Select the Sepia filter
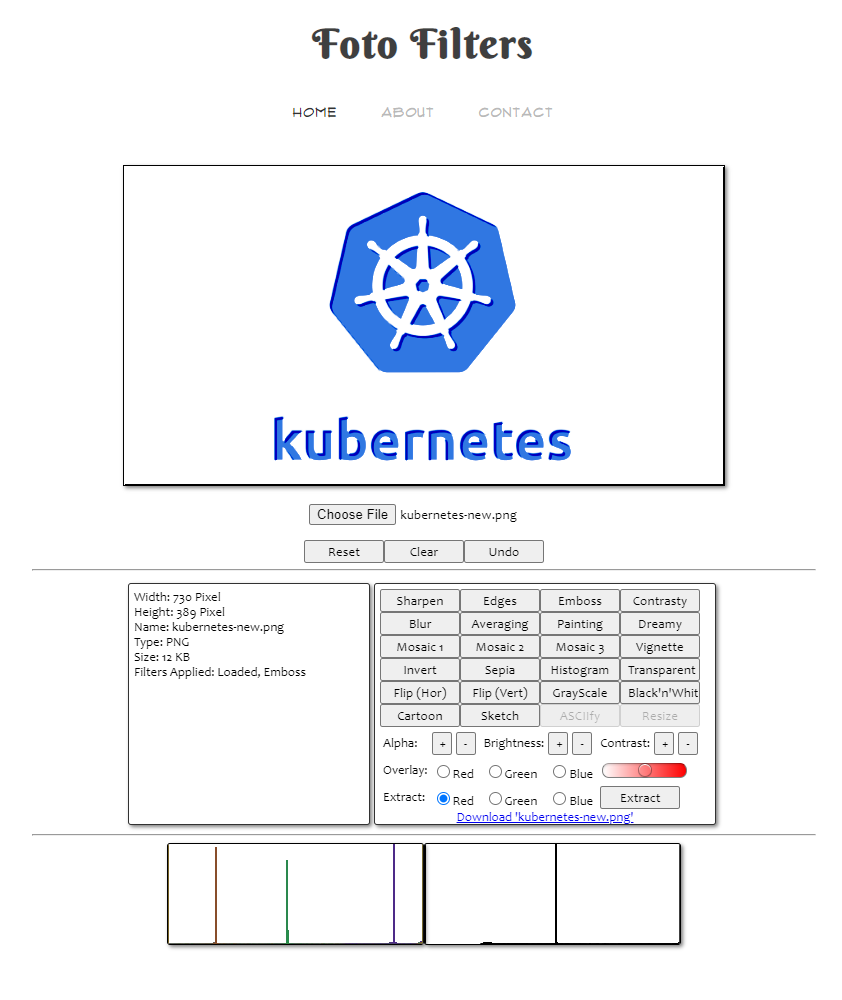The image size is (842, 1000). pos(499,670)
